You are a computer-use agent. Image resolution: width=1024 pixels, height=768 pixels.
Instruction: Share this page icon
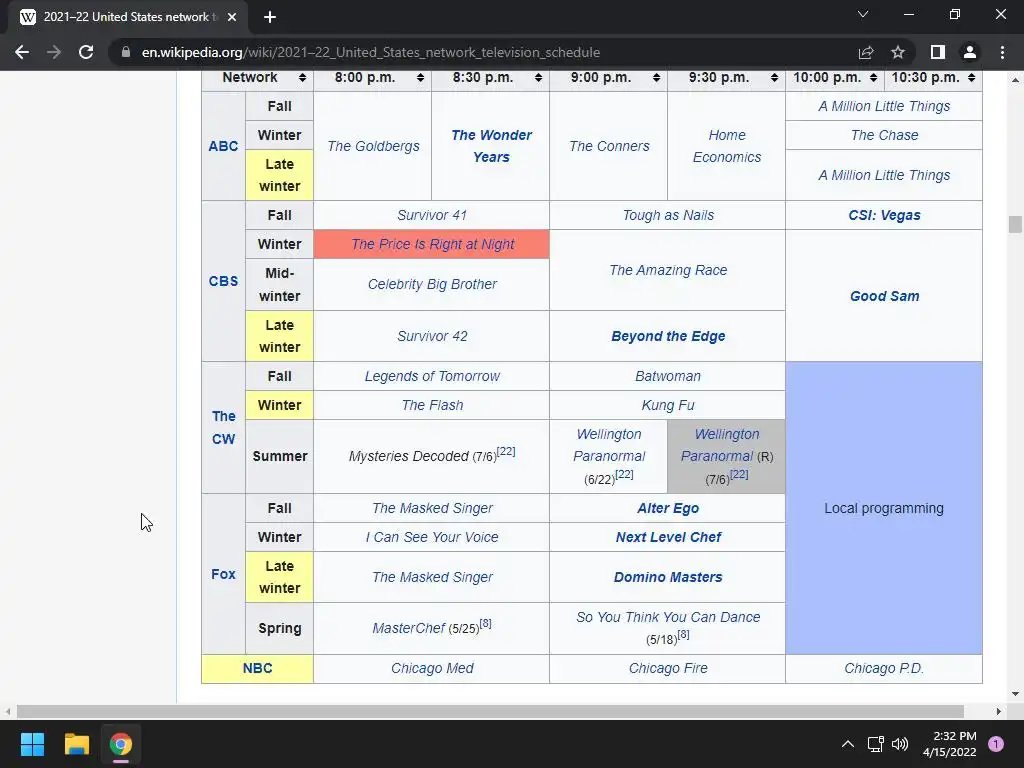866,52
